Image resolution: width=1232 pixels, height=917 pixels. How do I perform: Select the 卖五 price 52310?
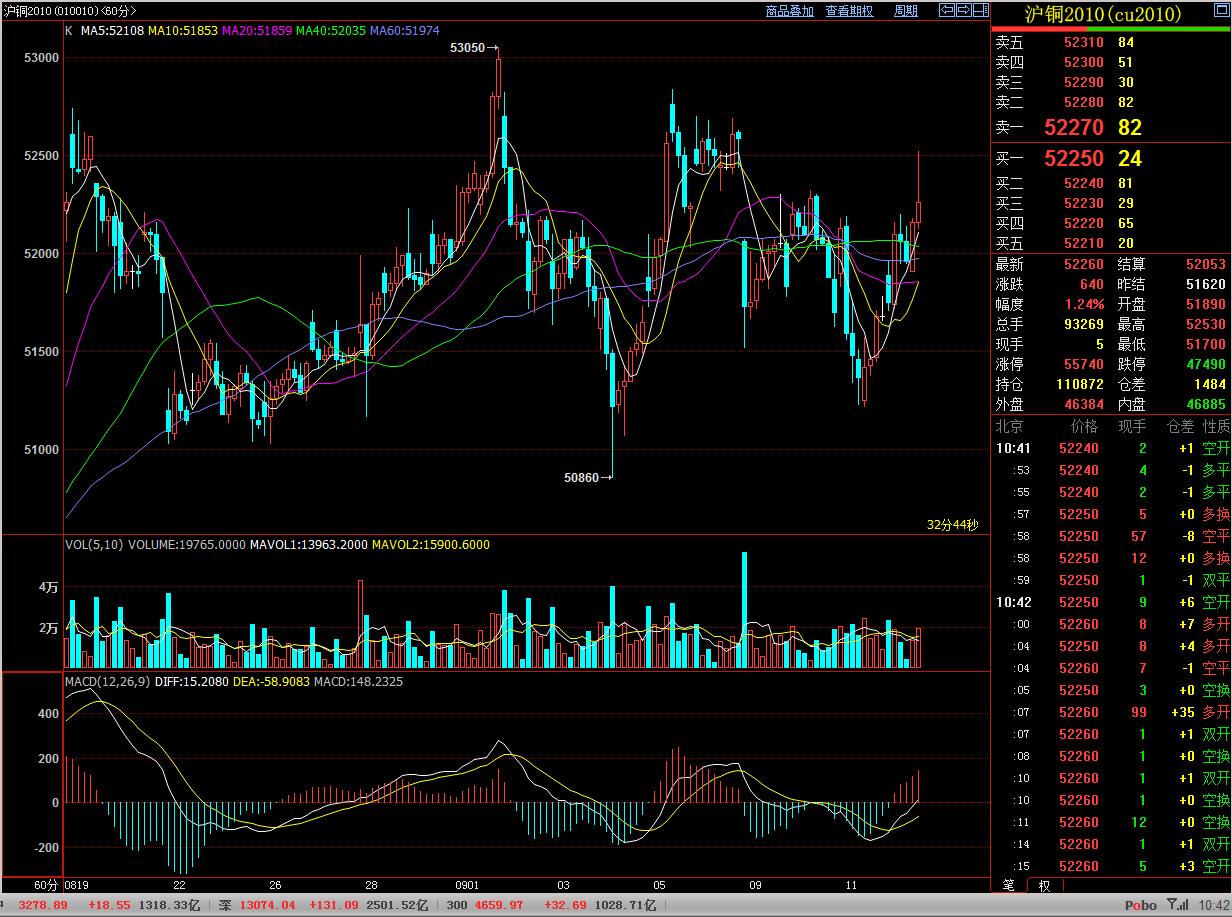[x=1084, y=42]
